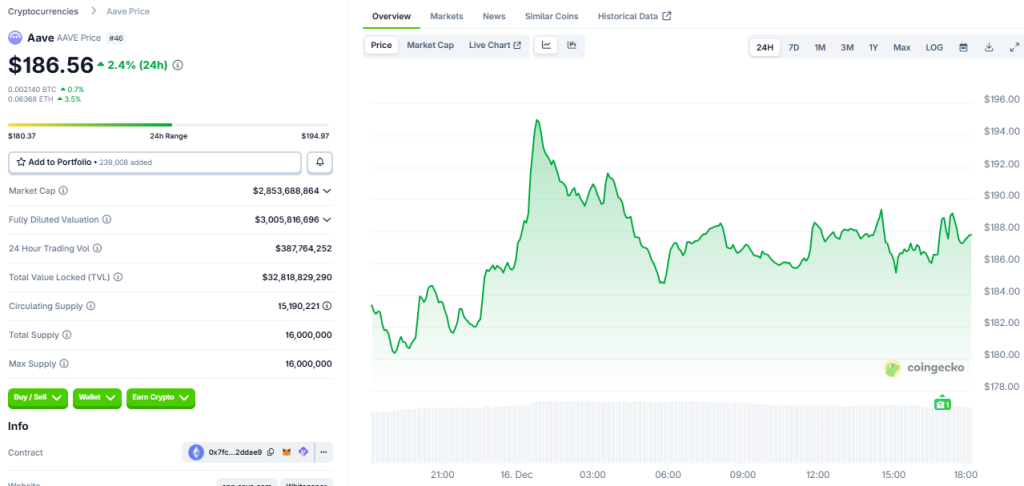Switch to the candlestick chart icon
Image resolution: width=1024 pixels, height=486 pixels.
(572, 45)
